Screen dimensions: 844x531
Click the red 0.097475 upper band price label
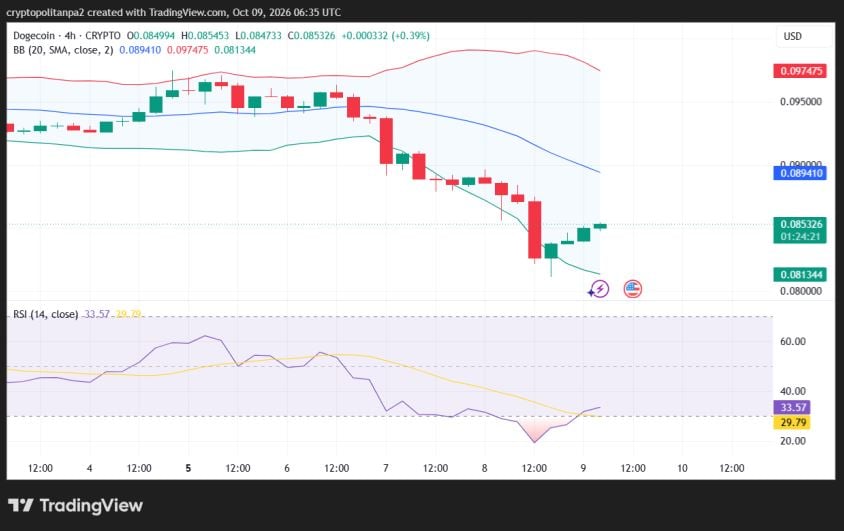pos(800,71)
